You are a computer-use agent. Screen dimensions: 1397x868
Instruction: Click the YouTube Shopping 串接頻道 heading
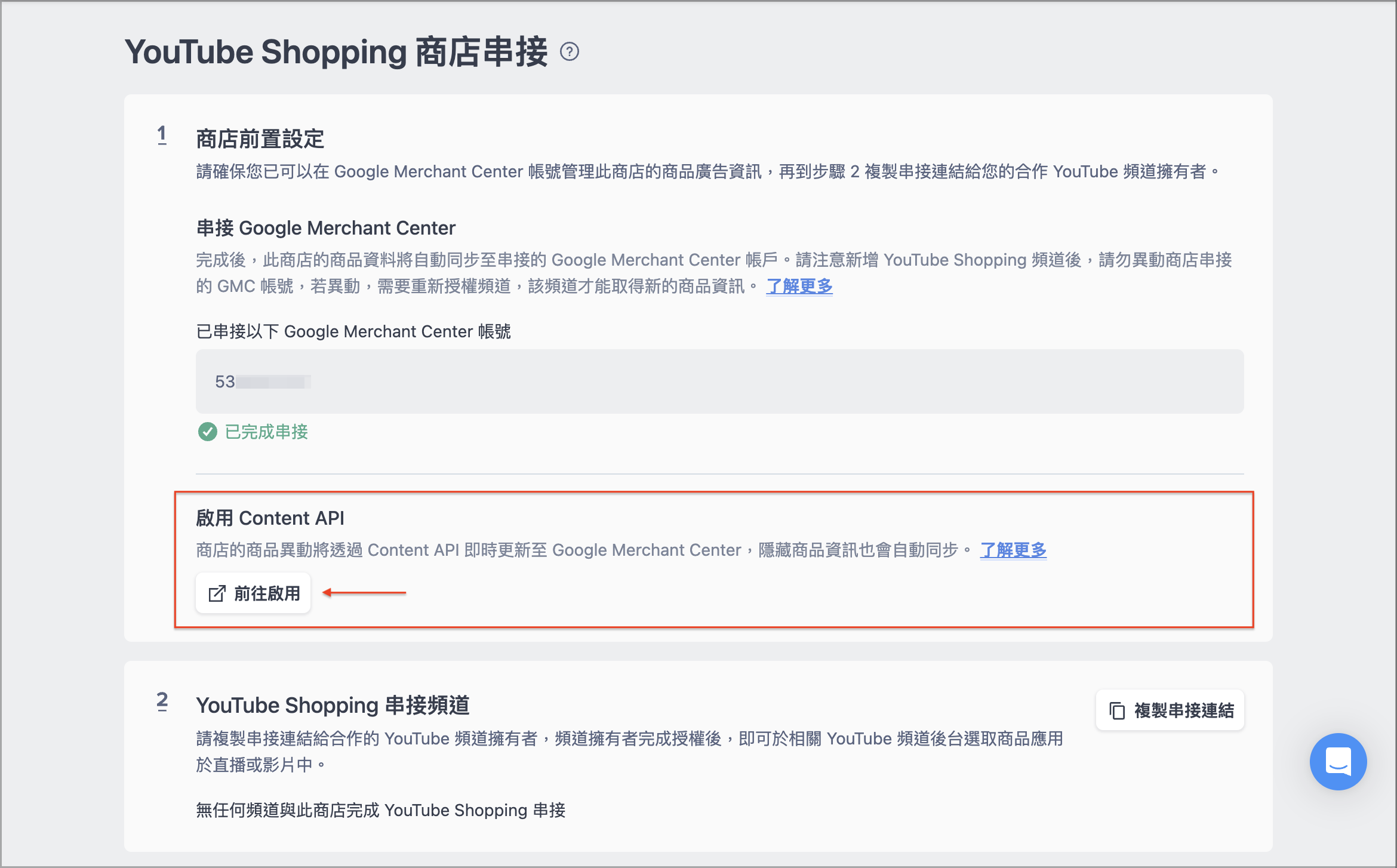point(333,705)
